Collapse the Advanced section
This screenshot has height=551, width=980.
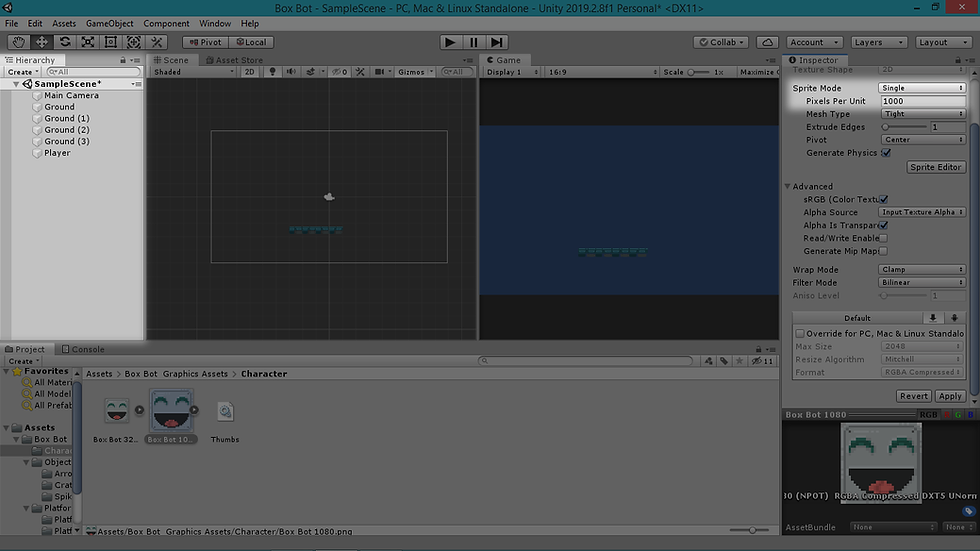point(788,186)
